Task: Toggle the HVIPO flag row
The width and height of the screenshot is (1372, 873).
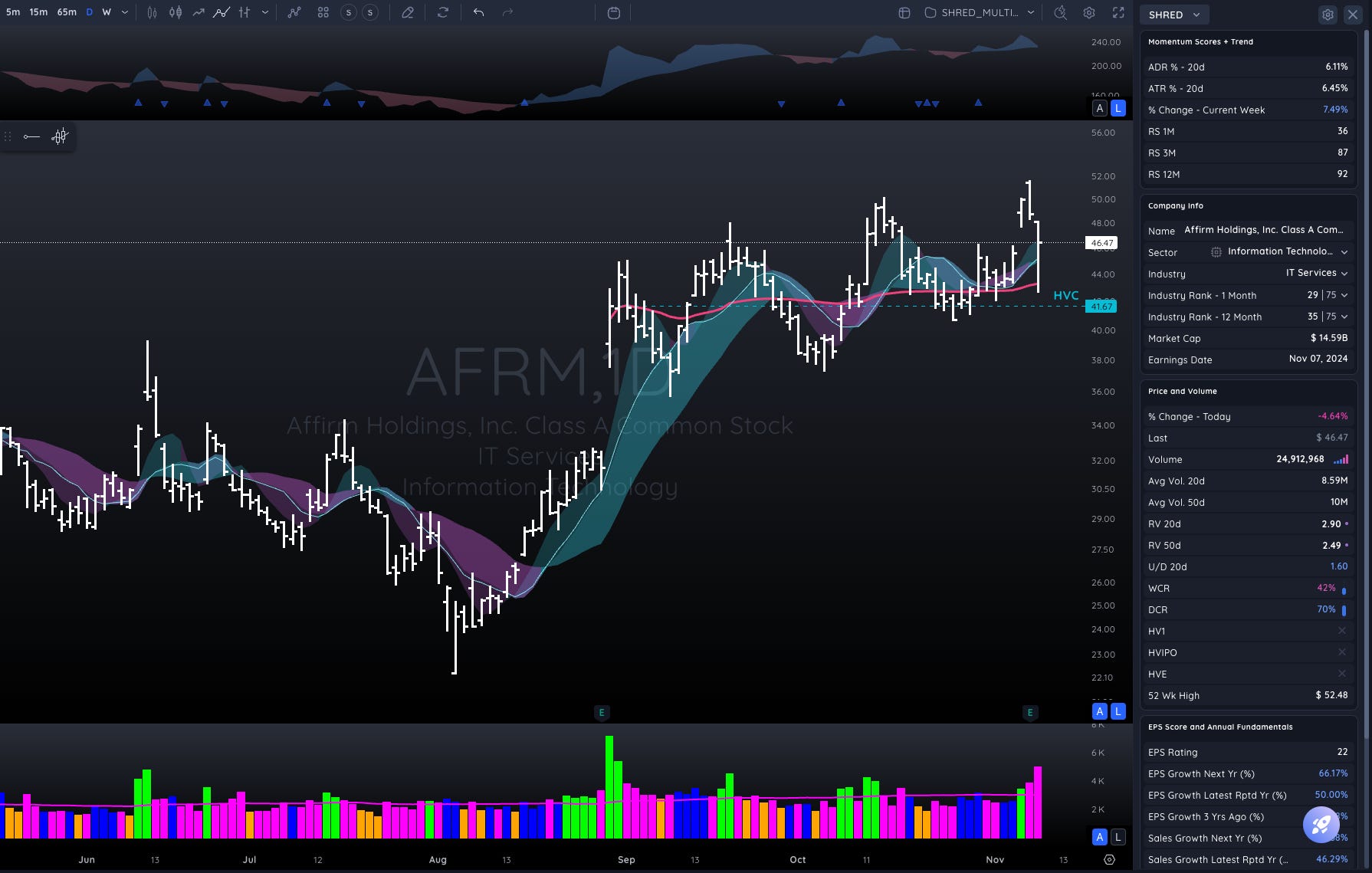Action: (x=1248, y=652)
